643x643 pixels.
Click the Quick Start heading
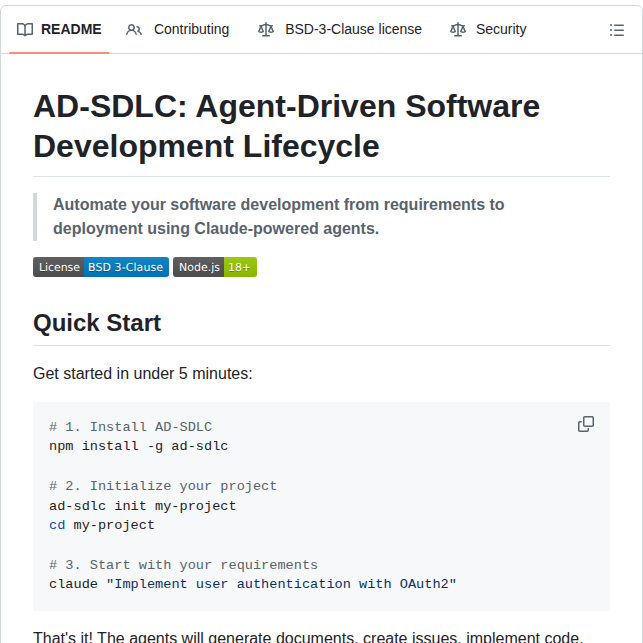click(x=97, y=323)
